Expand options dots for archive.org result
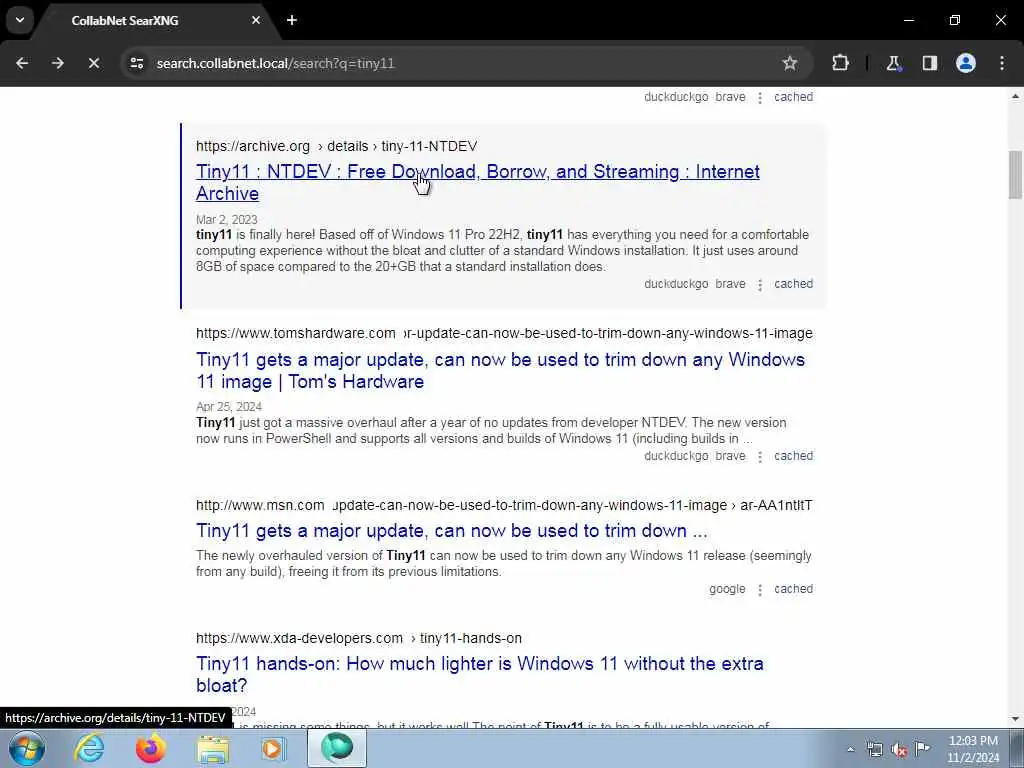The height and width of the screenshot is (768, 1024). [760, 285]
